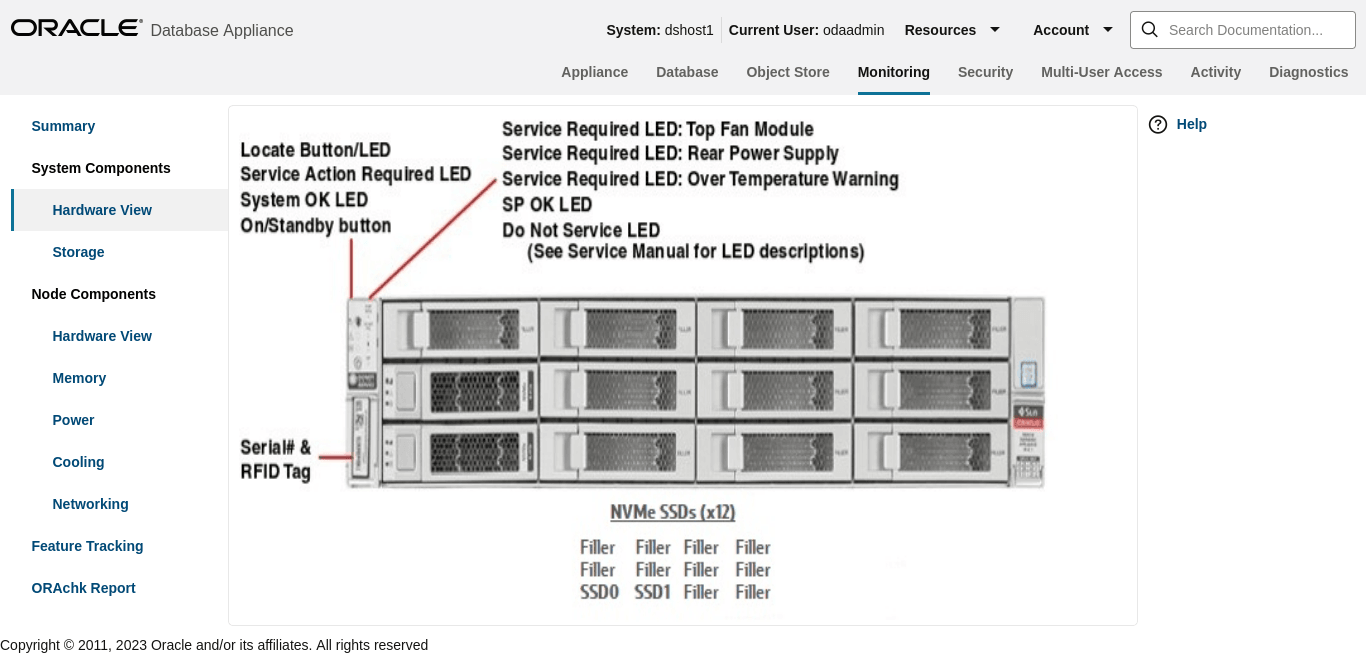Go to Feature Tracking
1366x654 pixels.
tap(87, 546)
